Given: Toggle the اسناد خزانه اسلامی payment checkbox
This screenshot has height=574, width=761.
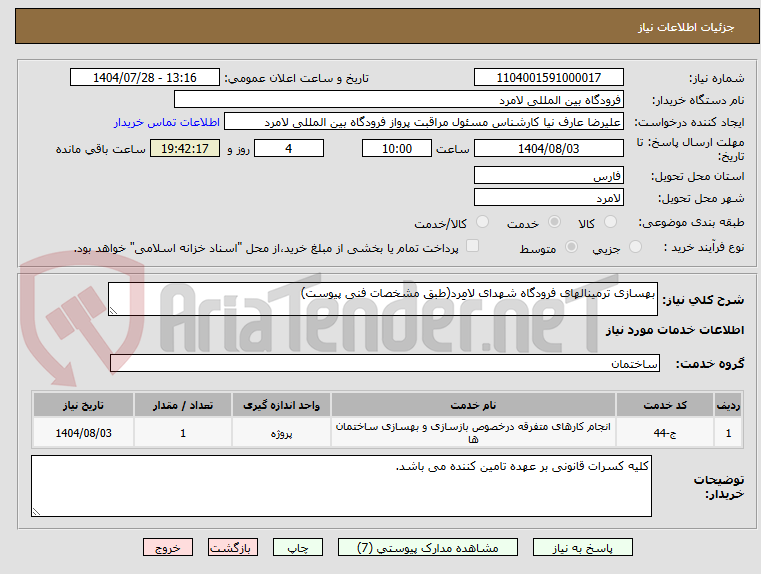Looking at the screenshot, I should pos(472,246).
